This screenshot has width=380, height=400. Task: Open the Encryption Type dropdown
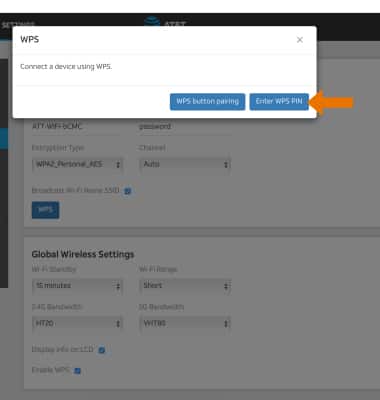click(x=77, y=164)
